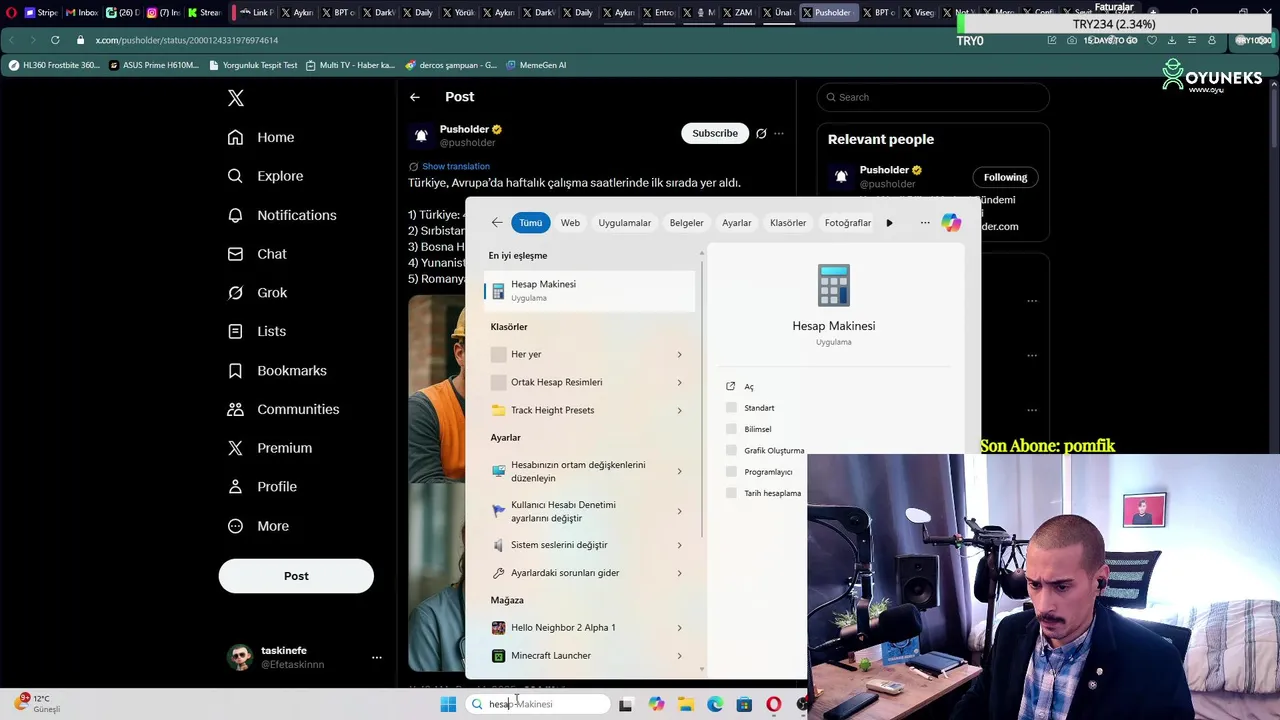Screen dimensions: 1280x720
Task: Open HL360 Frostbite bookmark
Action: [54, 65]
